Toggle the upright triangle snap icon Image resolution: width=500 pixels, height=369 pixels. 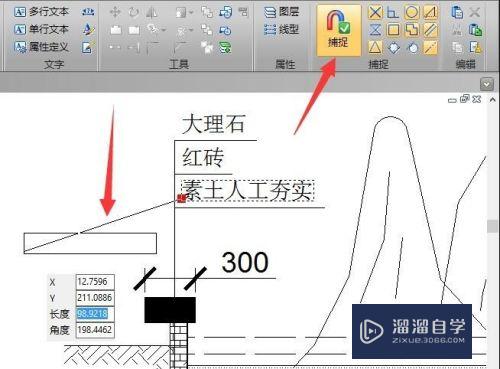click(x=375, y=47)
